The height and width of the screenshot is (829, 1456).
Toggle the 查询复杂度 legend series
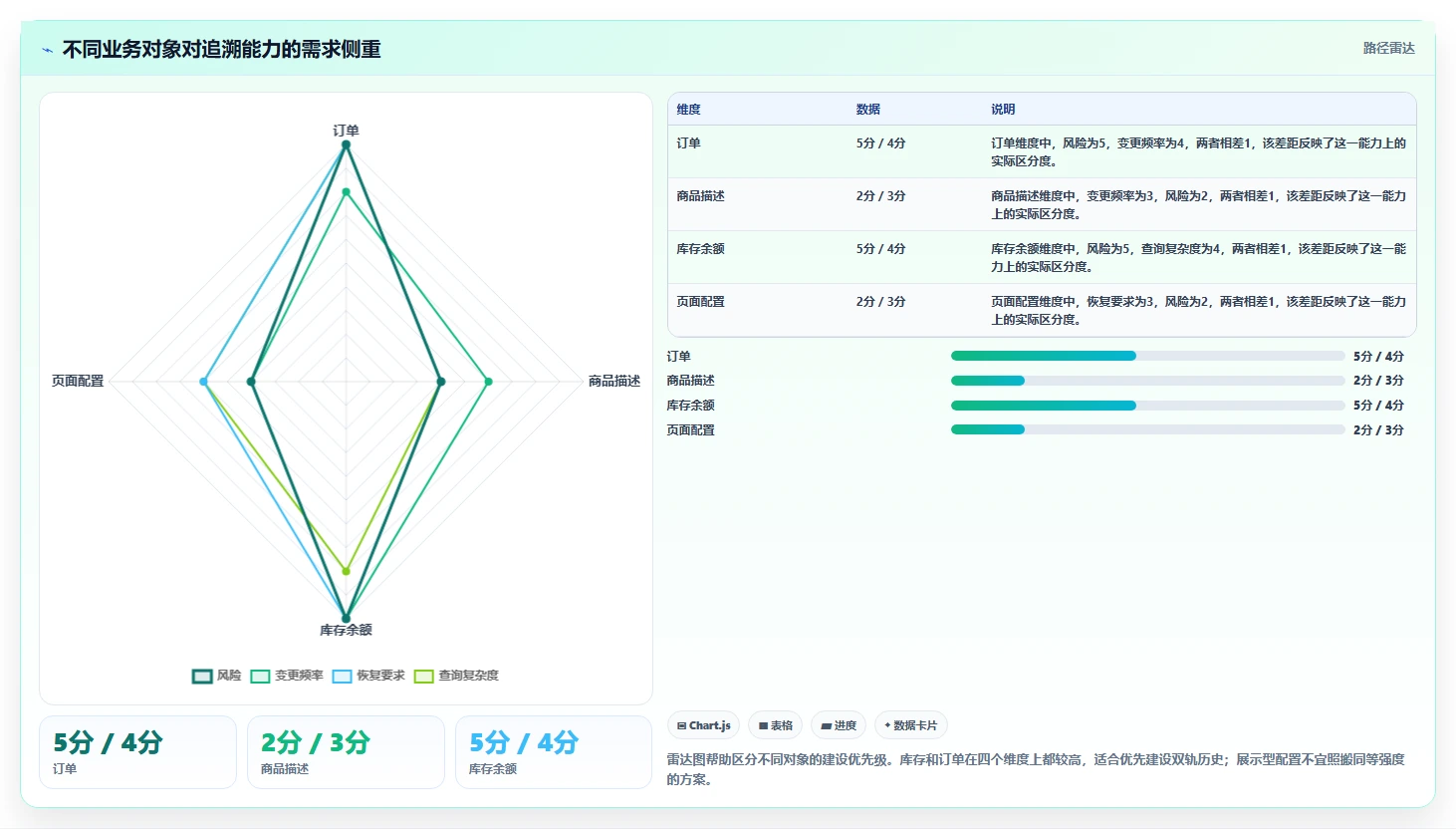pos(456,676)
